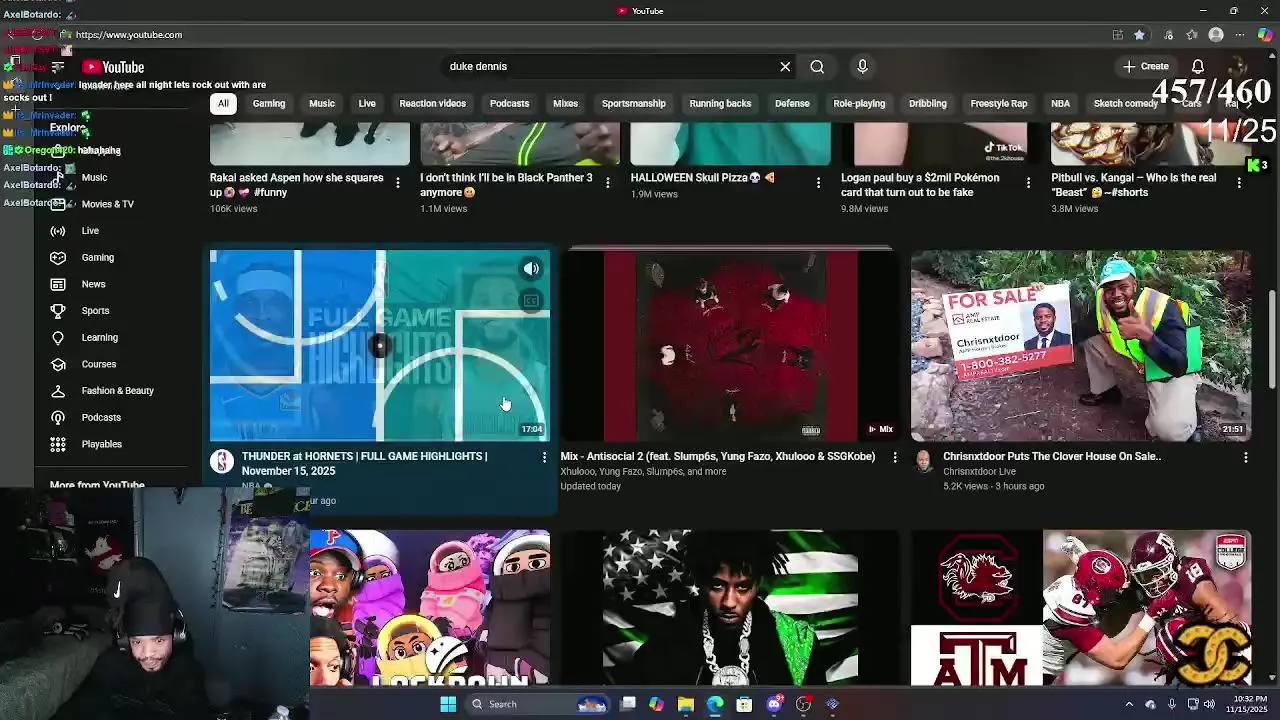Open the NBA channel avatar
Screen dimensions: 1280x720
[x=222, y=461]
